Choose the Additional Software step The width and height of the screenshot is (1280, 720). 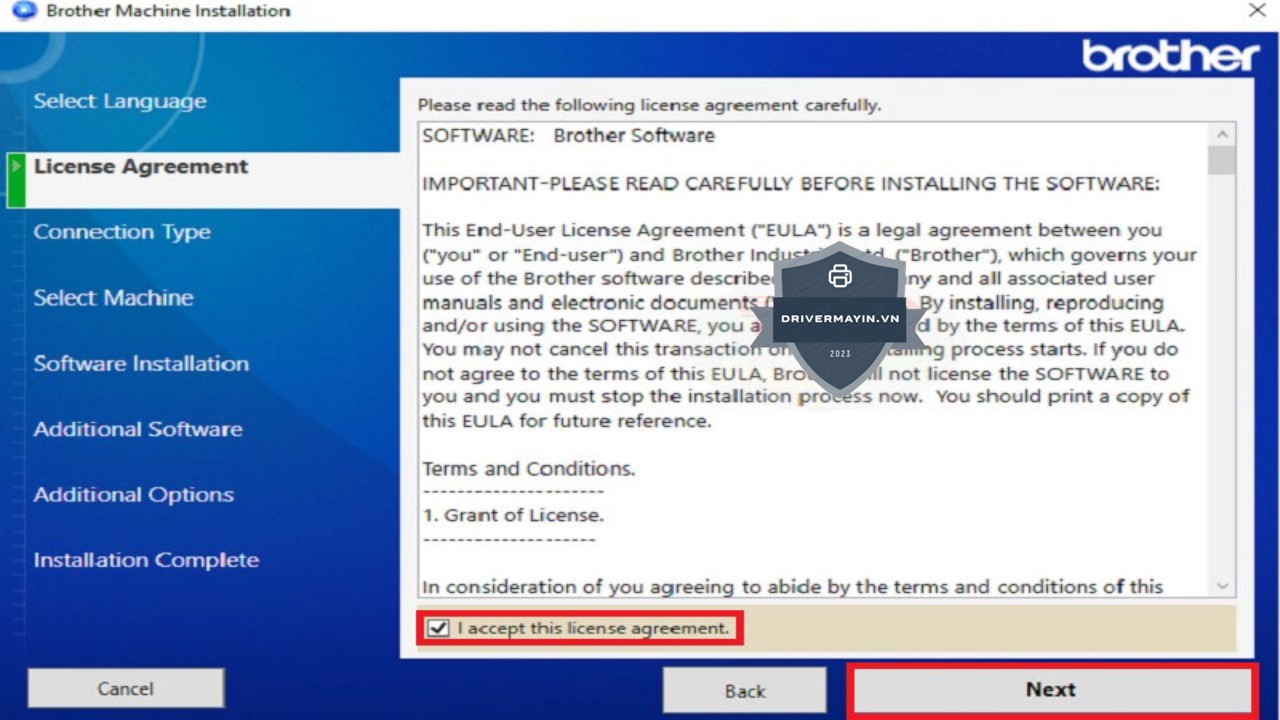[138, 429]
